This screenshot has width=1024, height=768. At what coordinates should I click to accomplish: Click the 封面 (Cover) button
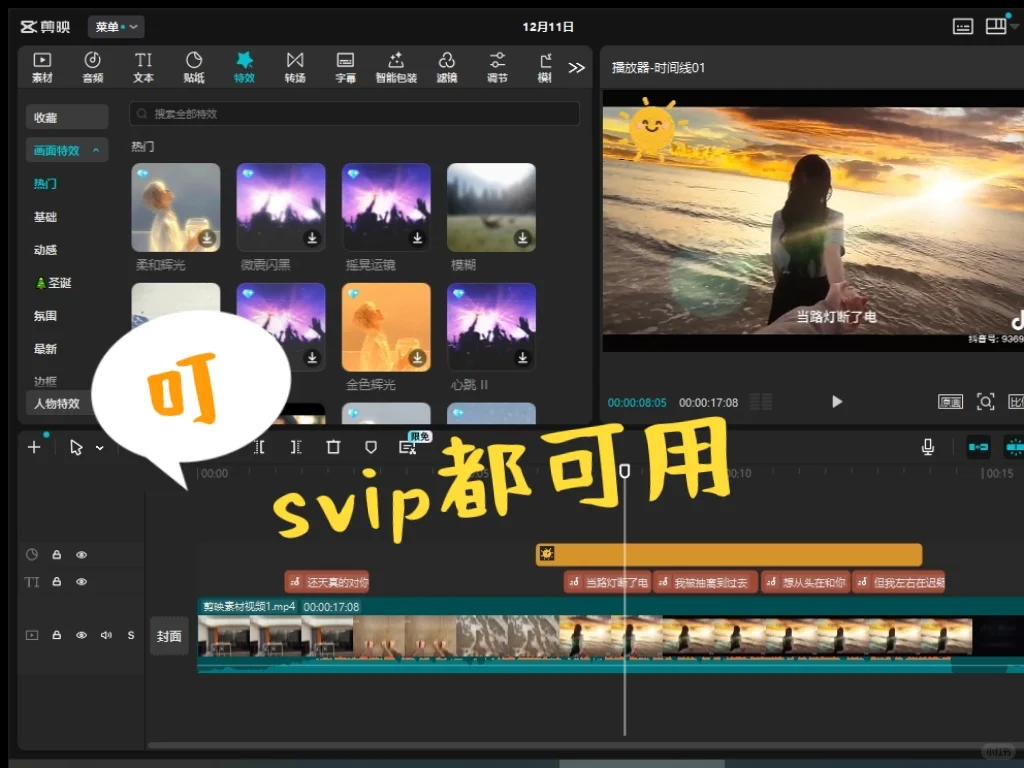168,635
